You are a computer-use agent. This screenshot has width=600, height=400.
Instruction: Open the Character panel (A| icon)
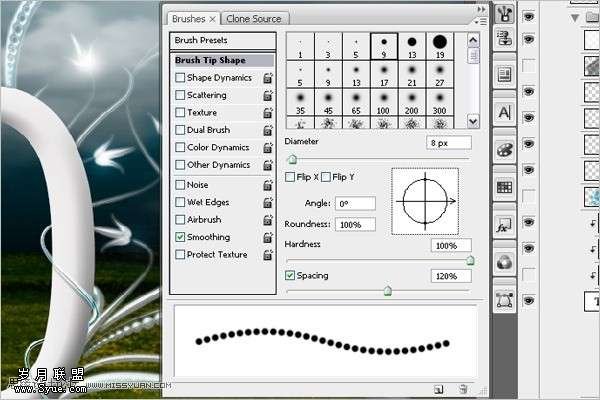[x=505, y=113]
